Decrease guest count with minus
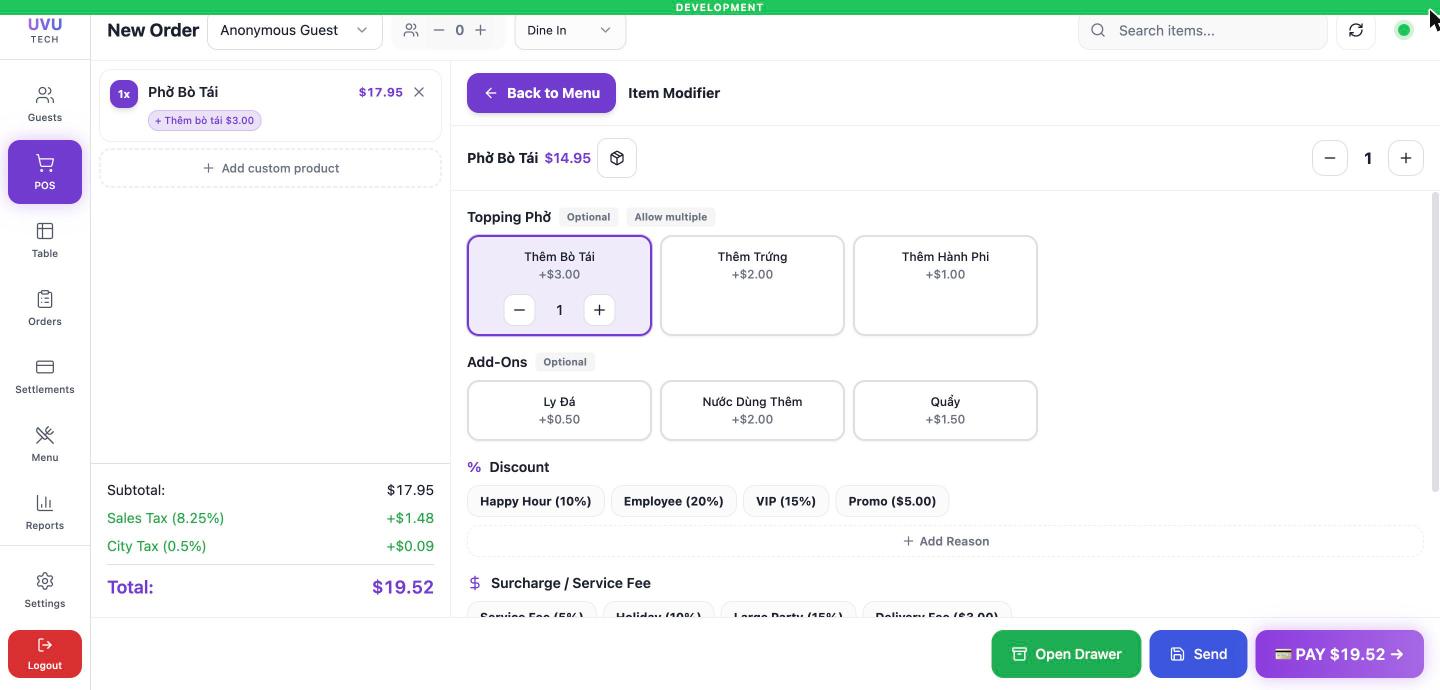1440x690 pixels. (x=438, y=30)
